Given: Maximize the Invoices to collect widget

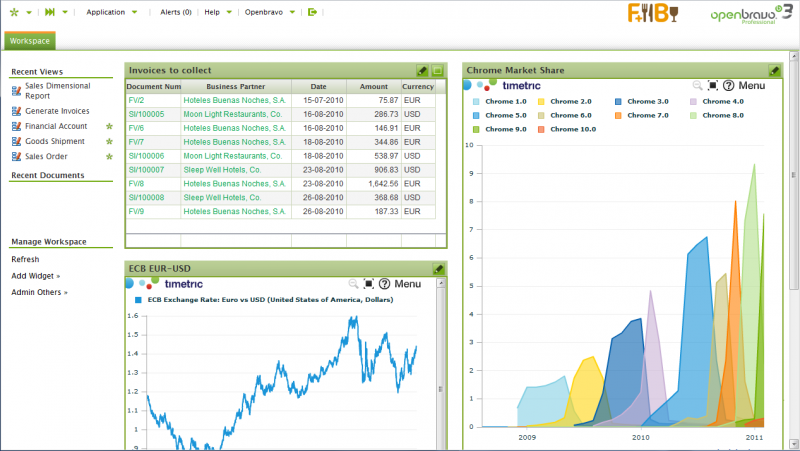Looking at the screenshot, I should pos(437,71).
